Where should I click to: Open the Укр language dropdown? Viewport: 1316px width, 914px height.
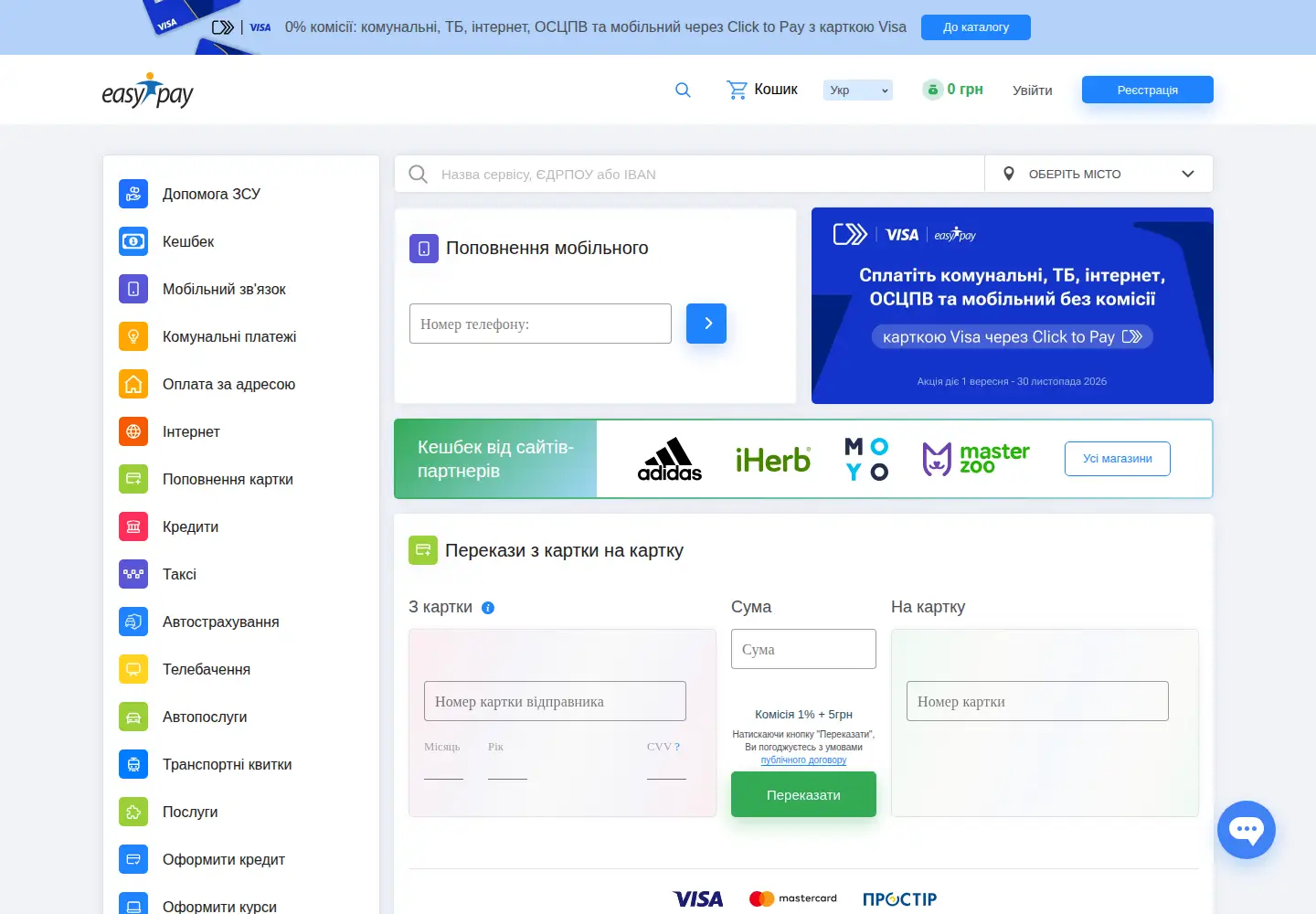tap(857, 90)
